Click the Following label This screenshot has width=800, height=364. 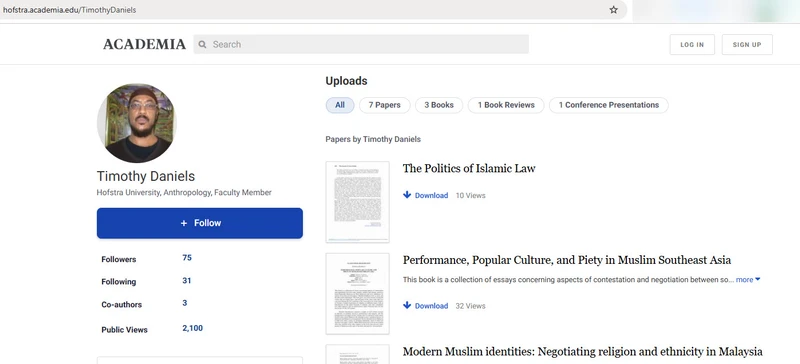(119, 282)
